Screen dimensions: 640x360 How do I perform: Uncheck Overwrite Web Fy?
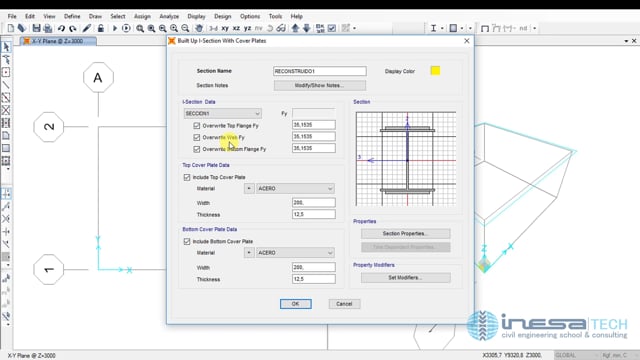(197, 138)
